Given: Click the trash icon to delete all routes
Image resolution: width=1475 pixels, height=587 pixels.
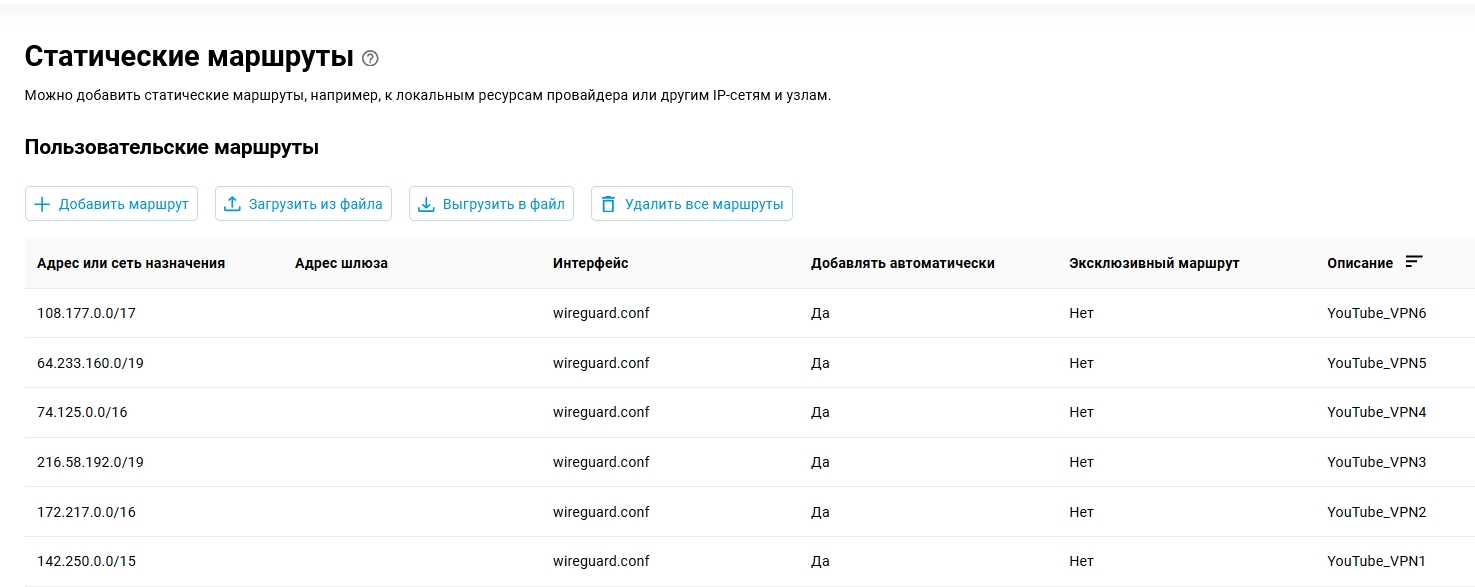Looking at the screenshot, I should [608, 204].
